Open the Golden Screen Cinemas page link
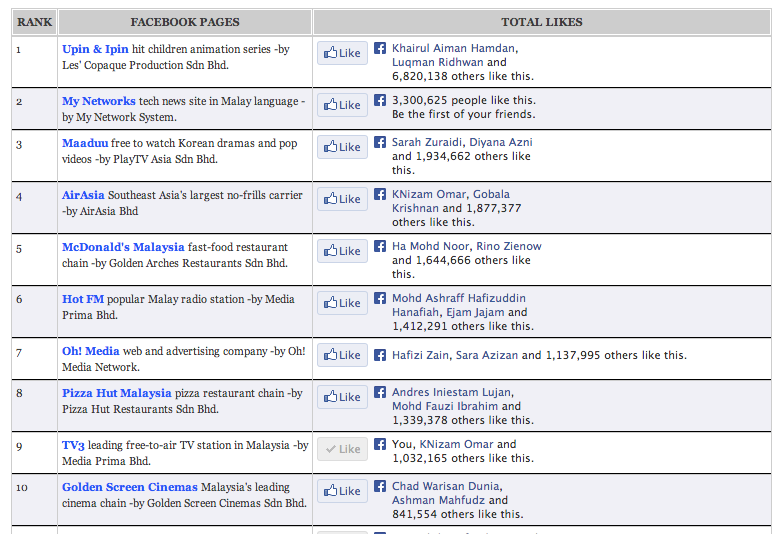Viewport: 782px width, 534px height. [130, 487]
